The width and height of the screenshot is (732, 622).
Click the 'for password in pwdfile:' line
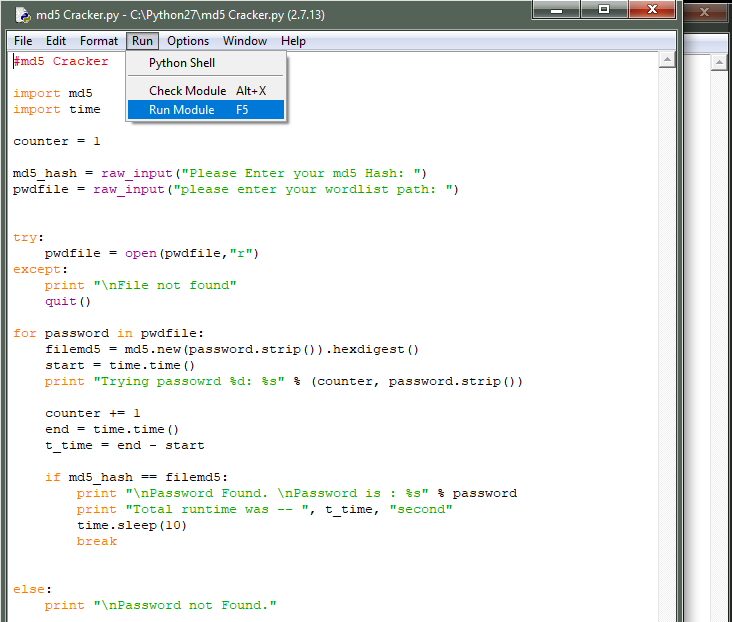[108, 333]
